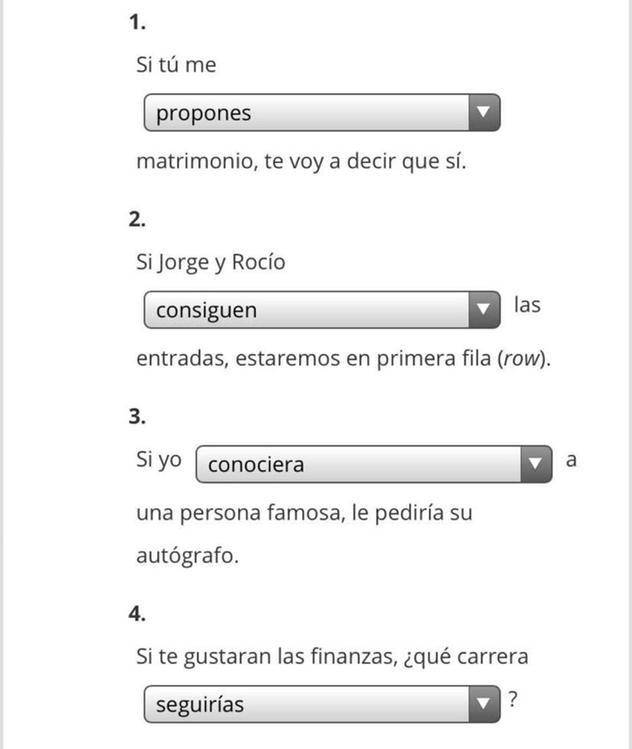
Task: Click the arrow on the 'conociera' dropdown
Action: [536, 464]
